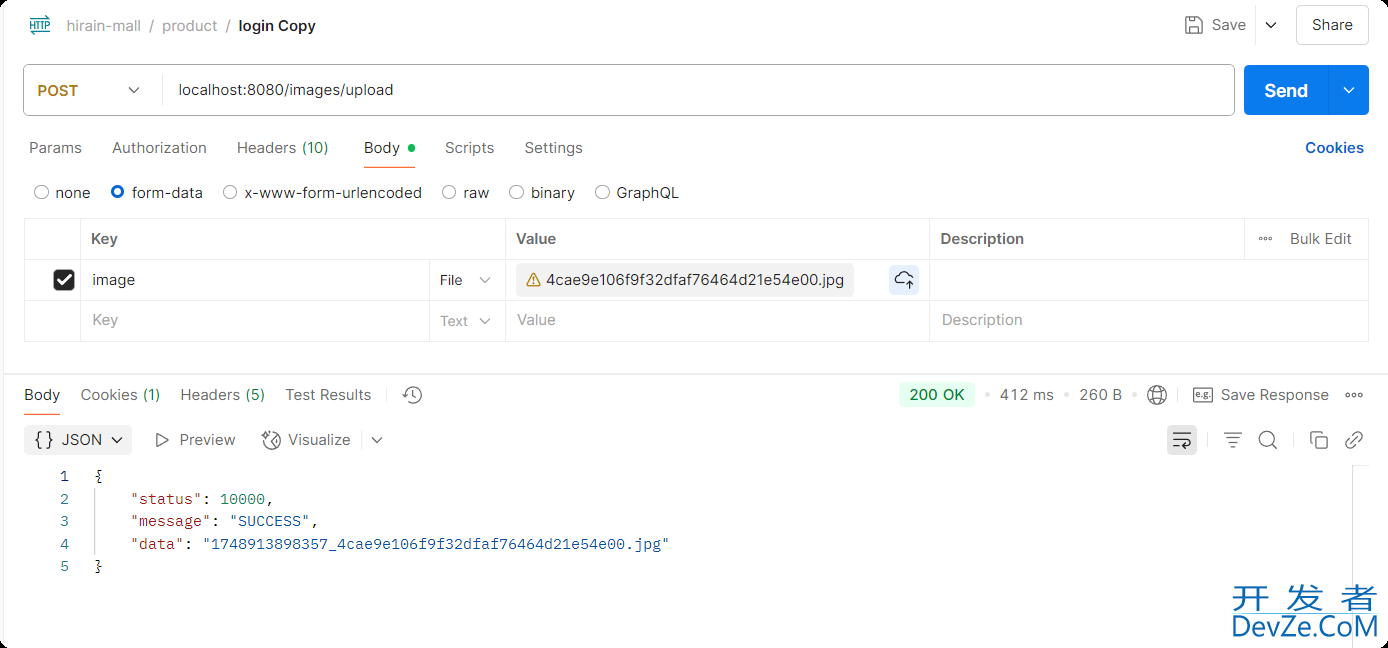Open the File type dropdown for image key
Image resolution: width=1388 pixels, height=648 pixels.
coord(466,280)
